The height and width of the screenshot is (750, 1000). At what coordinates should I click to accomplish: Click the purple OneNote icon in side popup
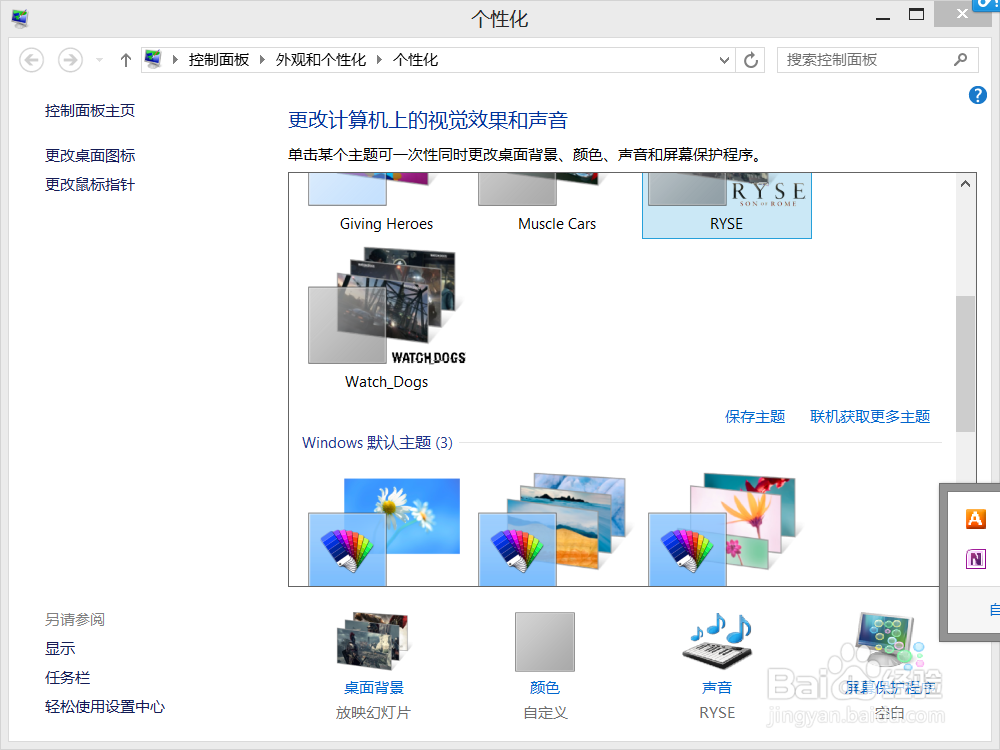click(x=976, y=559)
